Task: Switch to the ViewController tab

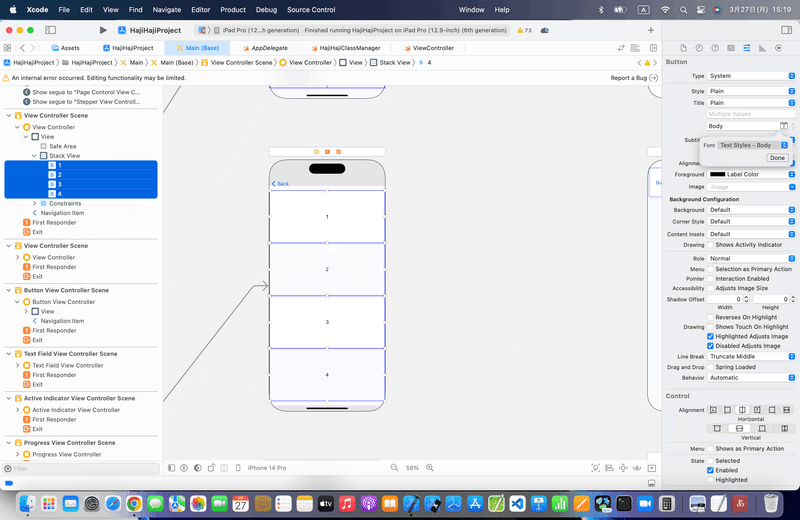Action: tap(429, 48)
